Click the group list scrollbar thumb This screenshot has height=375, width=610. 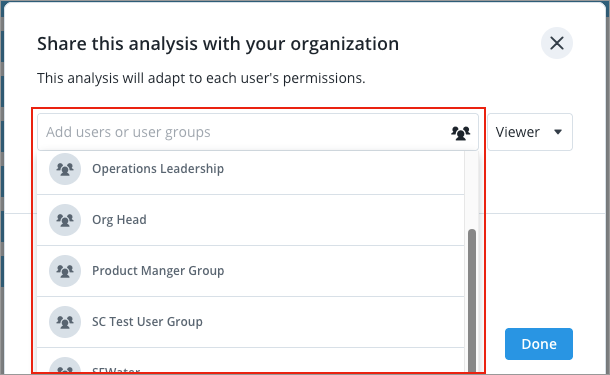[x=472, y=301]
